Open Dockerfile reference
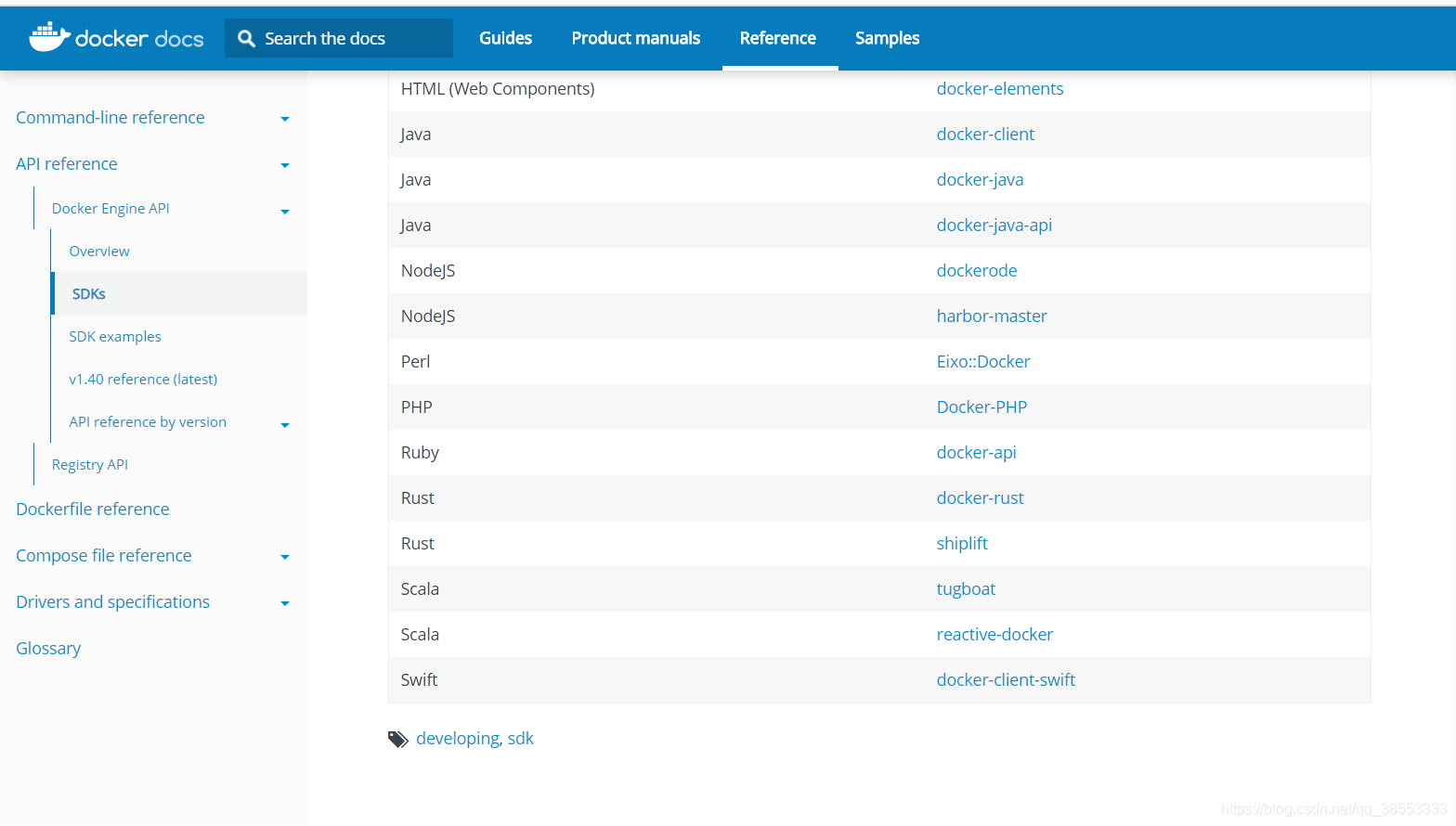 [93, 510]
